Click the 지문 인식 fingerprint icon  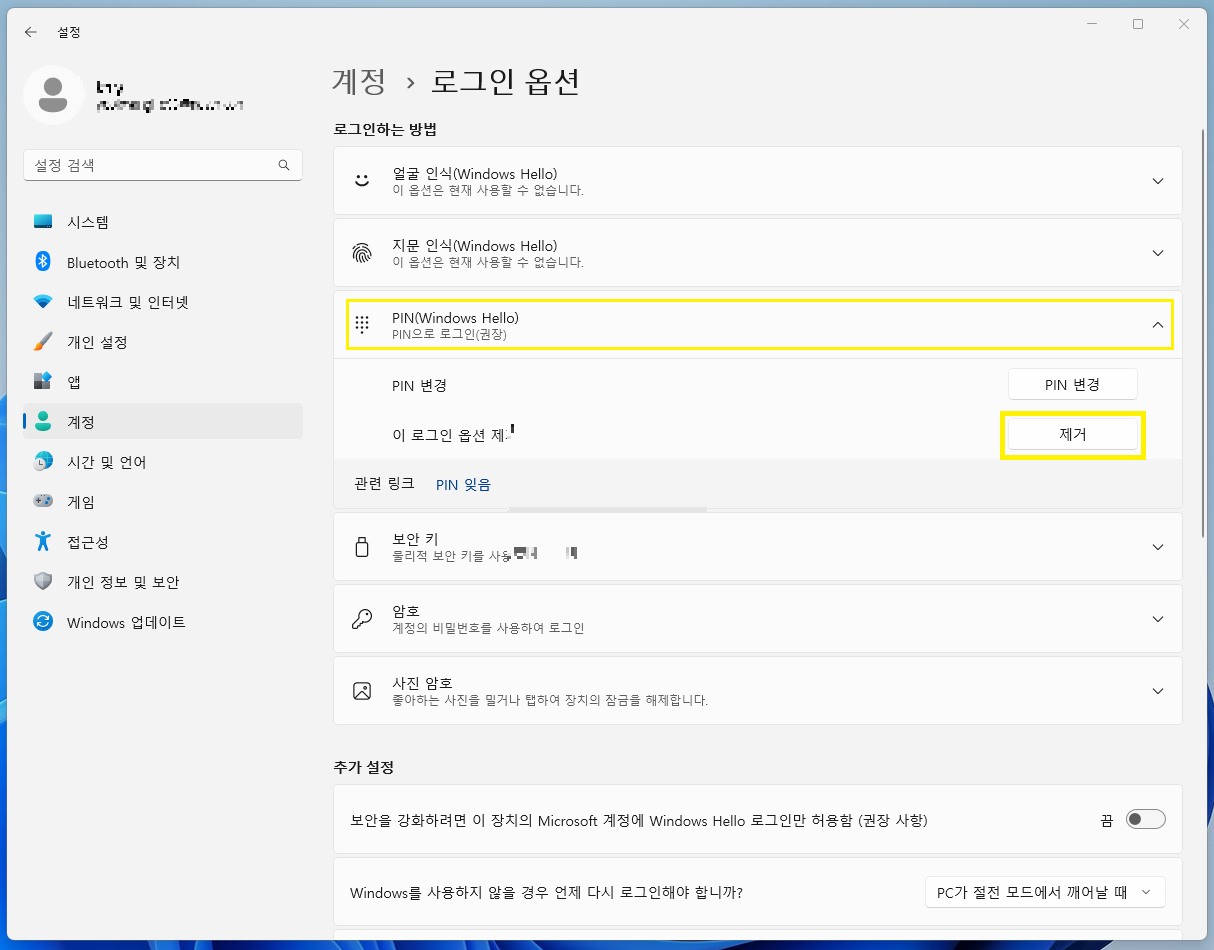pyautogui.click(x=362, y=253)
